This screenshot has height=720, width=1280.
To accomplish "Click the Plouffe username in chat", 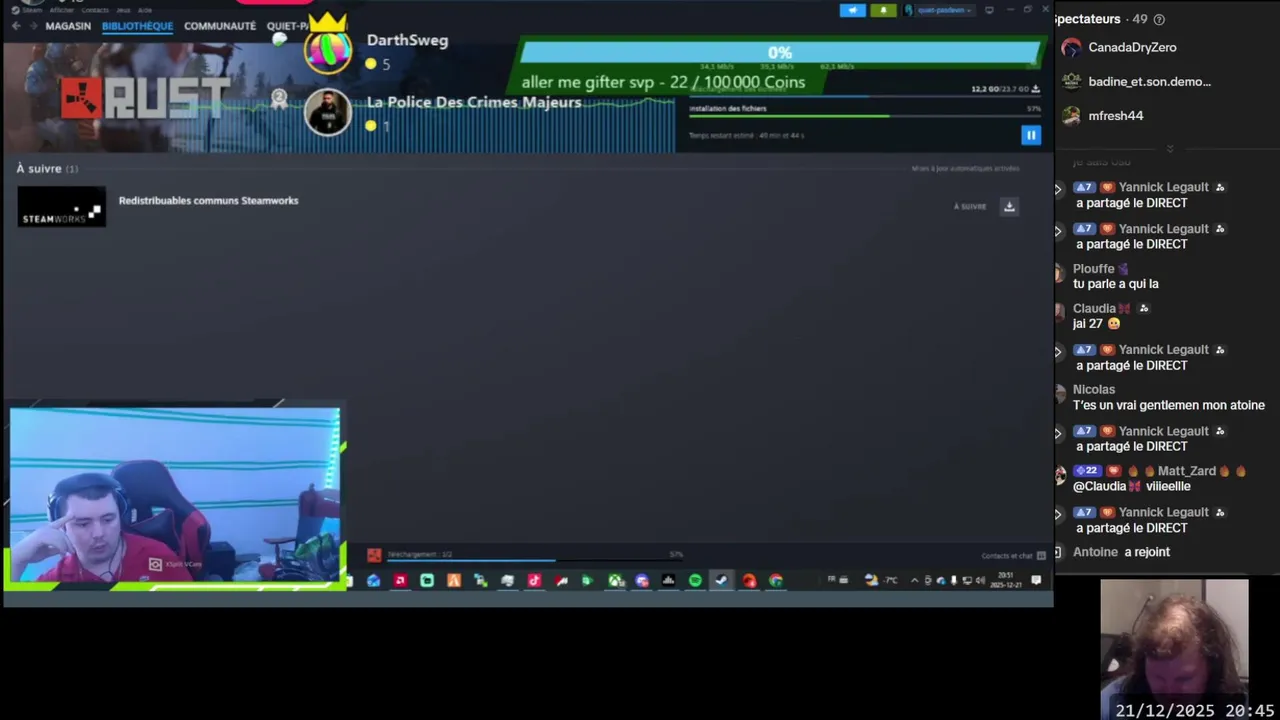I will [1094, 269].
